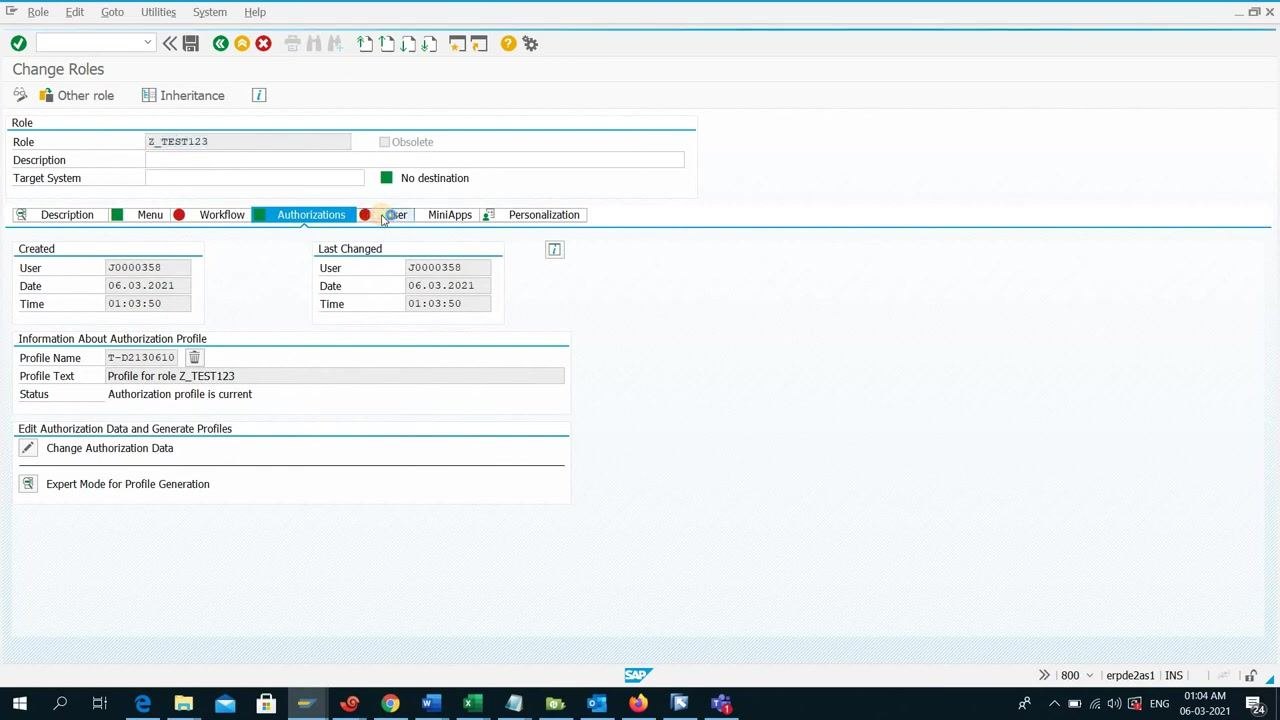Click the information icon beside Inheritance
The width and height of the screenshot is (1280, 720).
click(x=259, y=95)
